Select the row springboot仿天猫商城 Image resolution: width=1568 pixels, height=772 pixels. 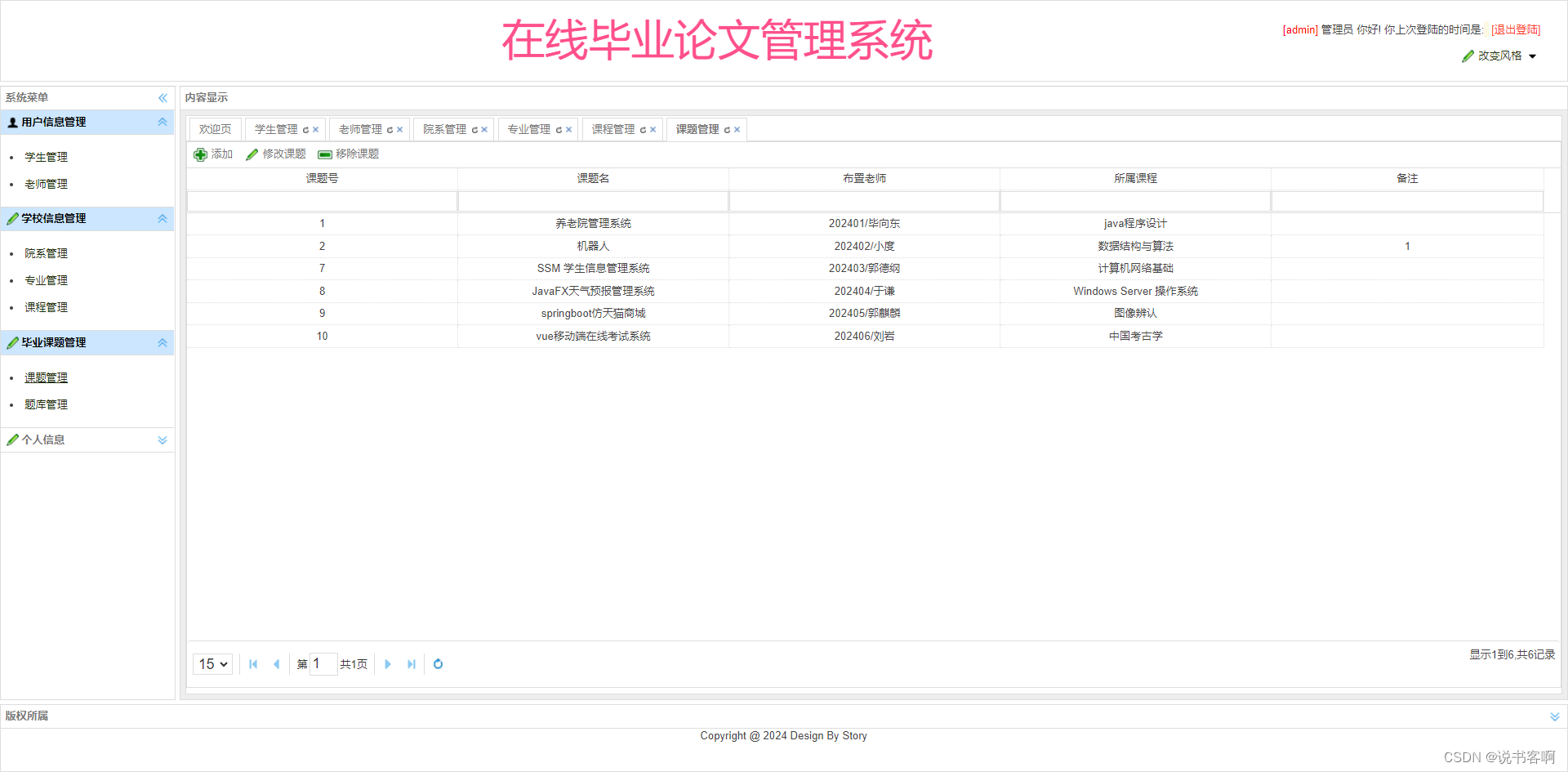866,314
